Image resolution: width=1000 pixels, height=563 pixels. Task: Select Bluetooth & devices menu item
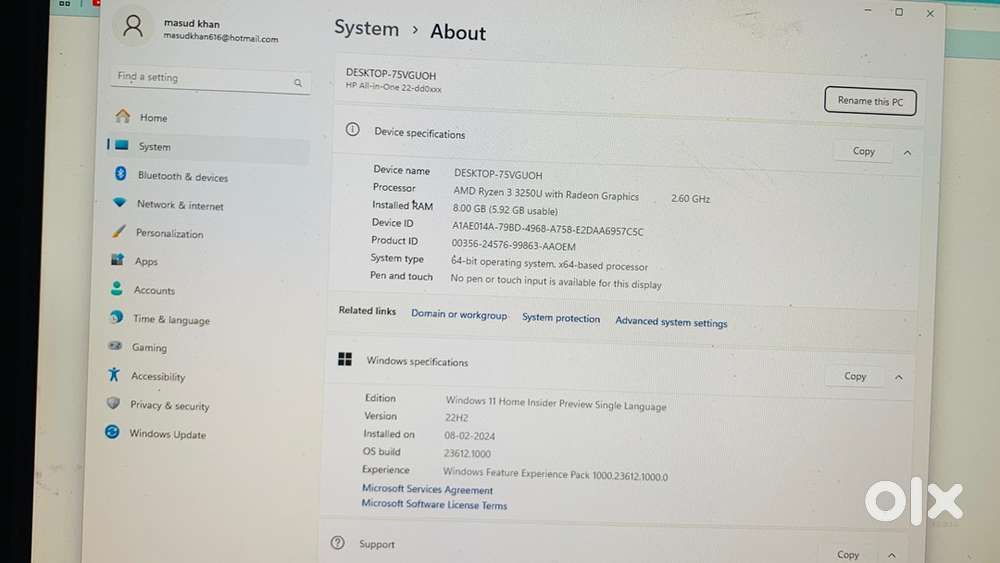coord(182,177)
